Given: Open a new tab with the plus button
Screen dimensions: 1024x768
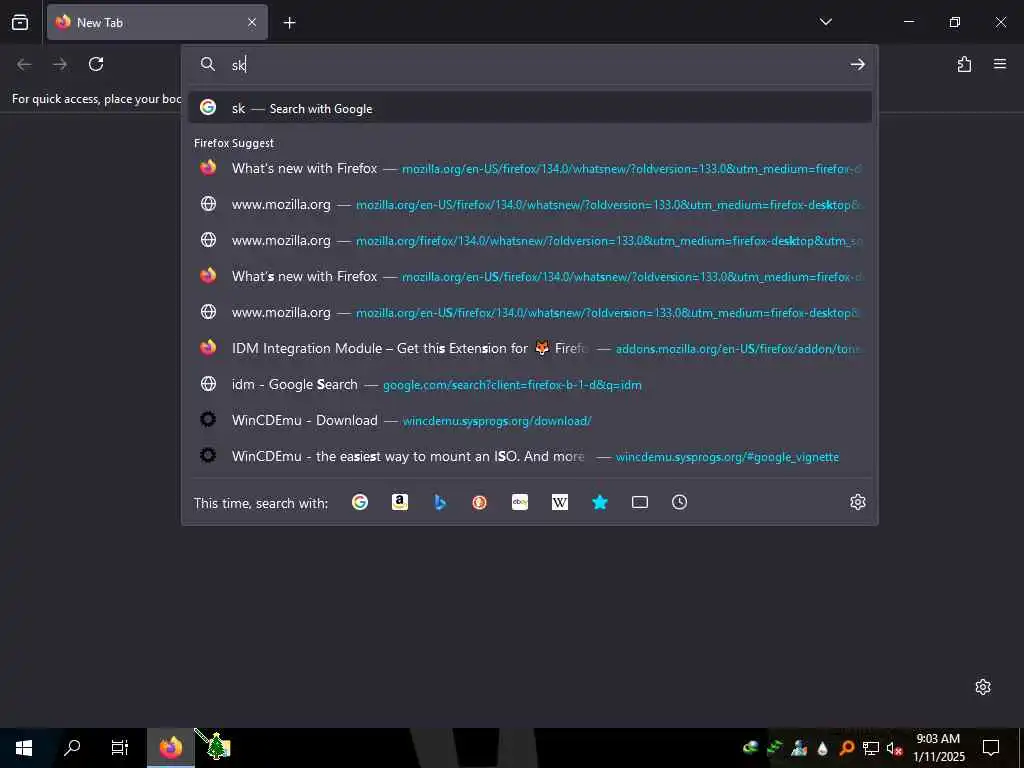Looking at the screenshot, I should 289,23.
